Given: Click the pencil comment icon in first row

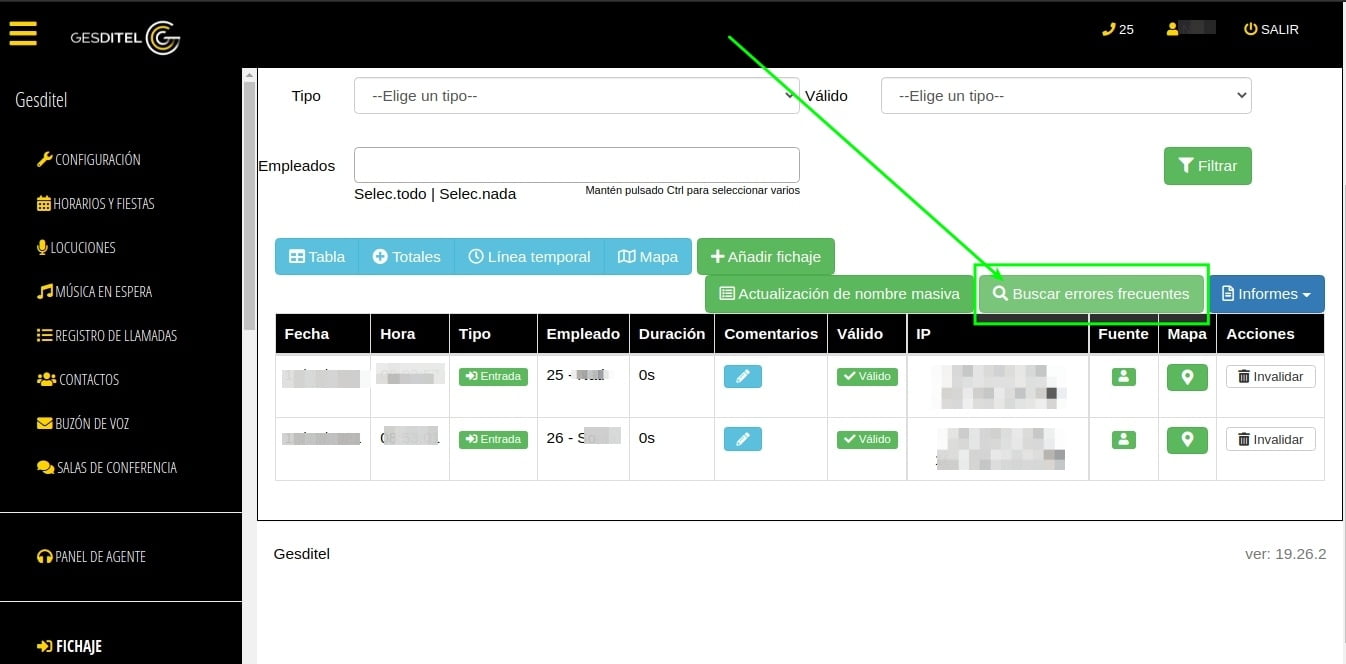Looking at the screenshot, I should click(x=742, y=377).
